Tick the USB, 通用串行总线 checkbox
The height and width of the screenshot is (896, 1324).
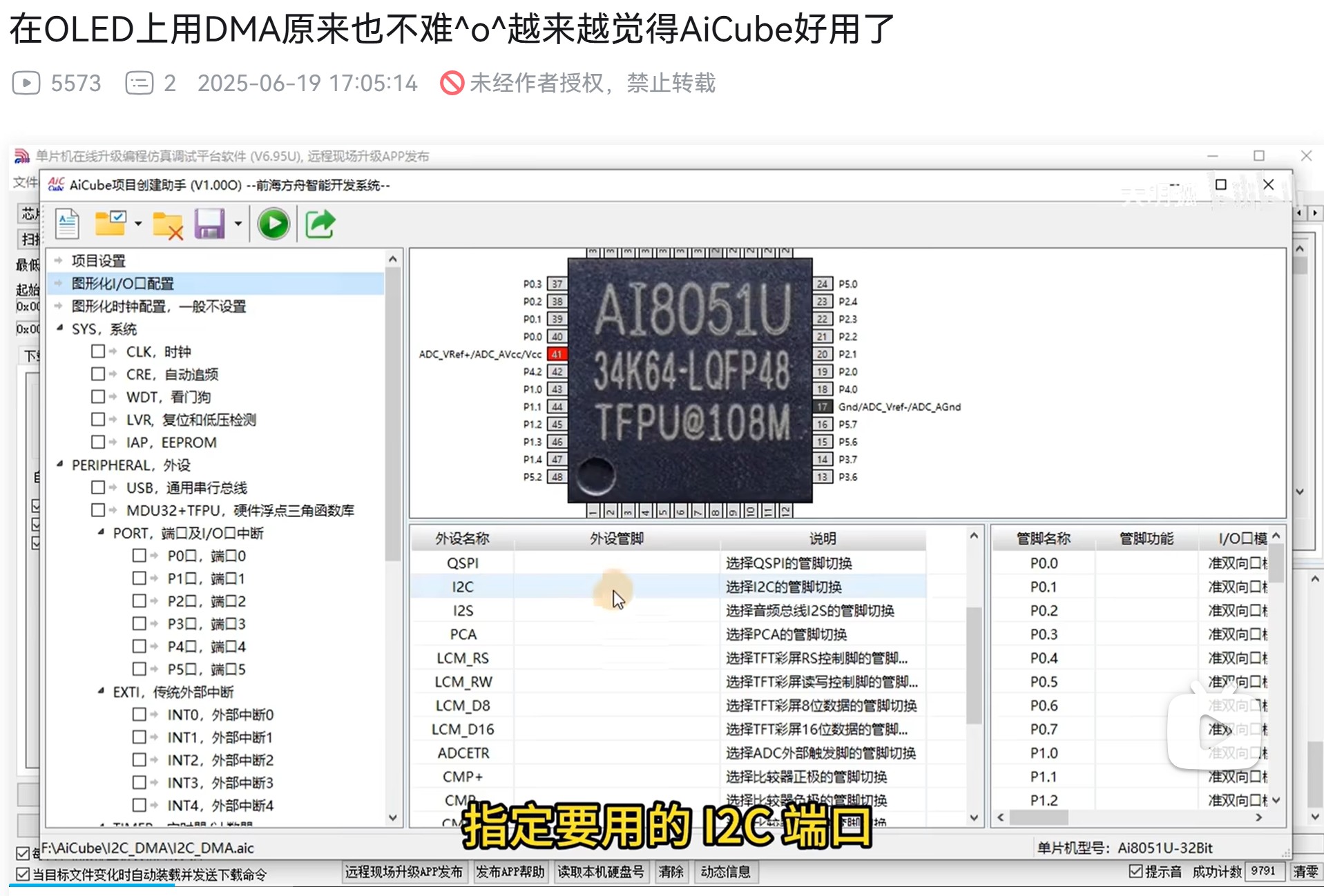98,487
